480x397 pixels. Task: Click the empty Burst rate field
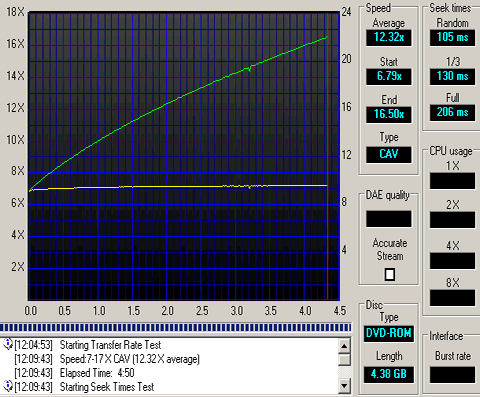[452, 375]
